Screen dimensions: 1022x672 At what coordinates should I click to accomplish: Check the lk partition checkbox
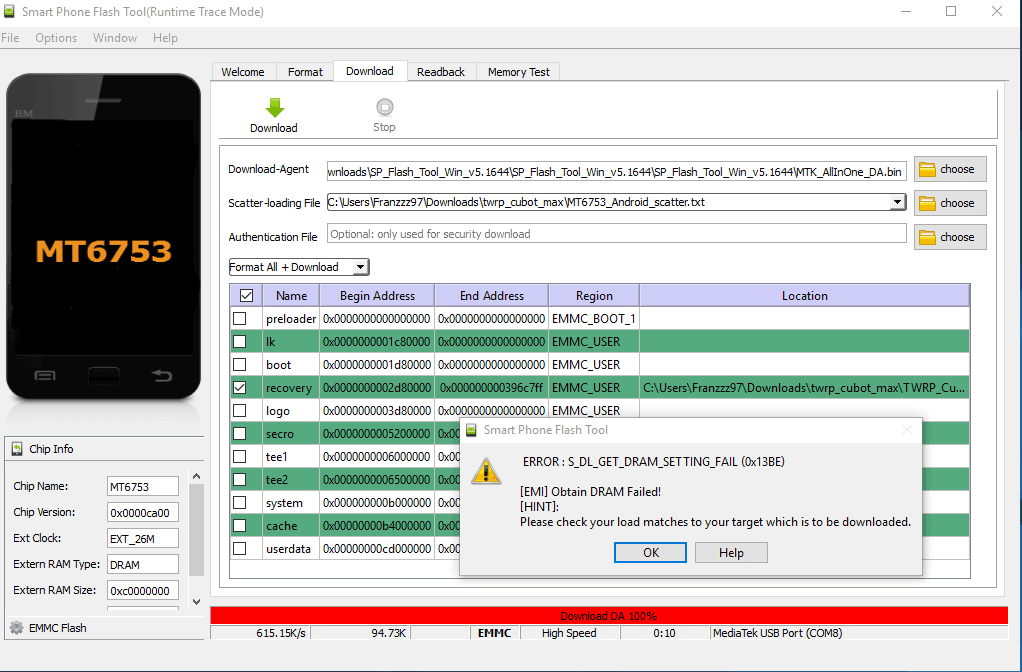[240, 342]
